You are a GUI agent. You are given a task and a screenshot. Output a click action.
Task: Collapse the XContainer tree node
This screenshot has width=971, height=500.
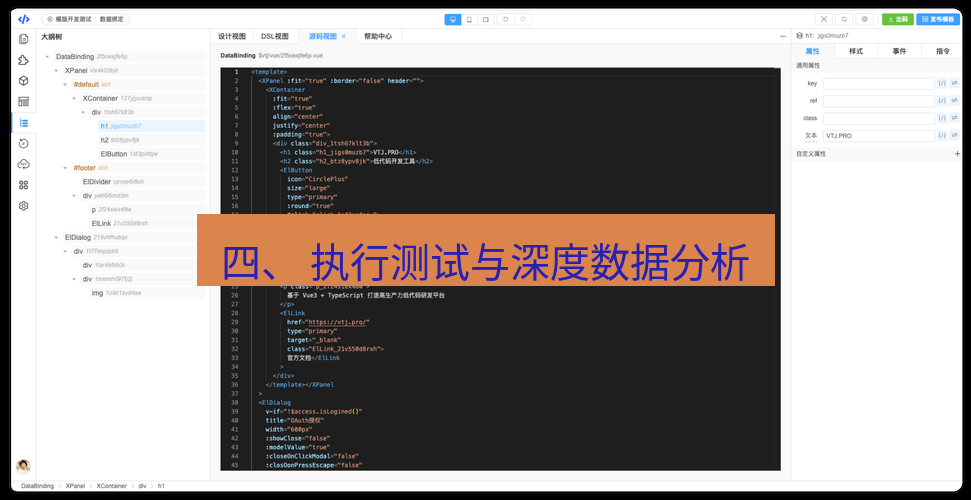tap(74, 99)
